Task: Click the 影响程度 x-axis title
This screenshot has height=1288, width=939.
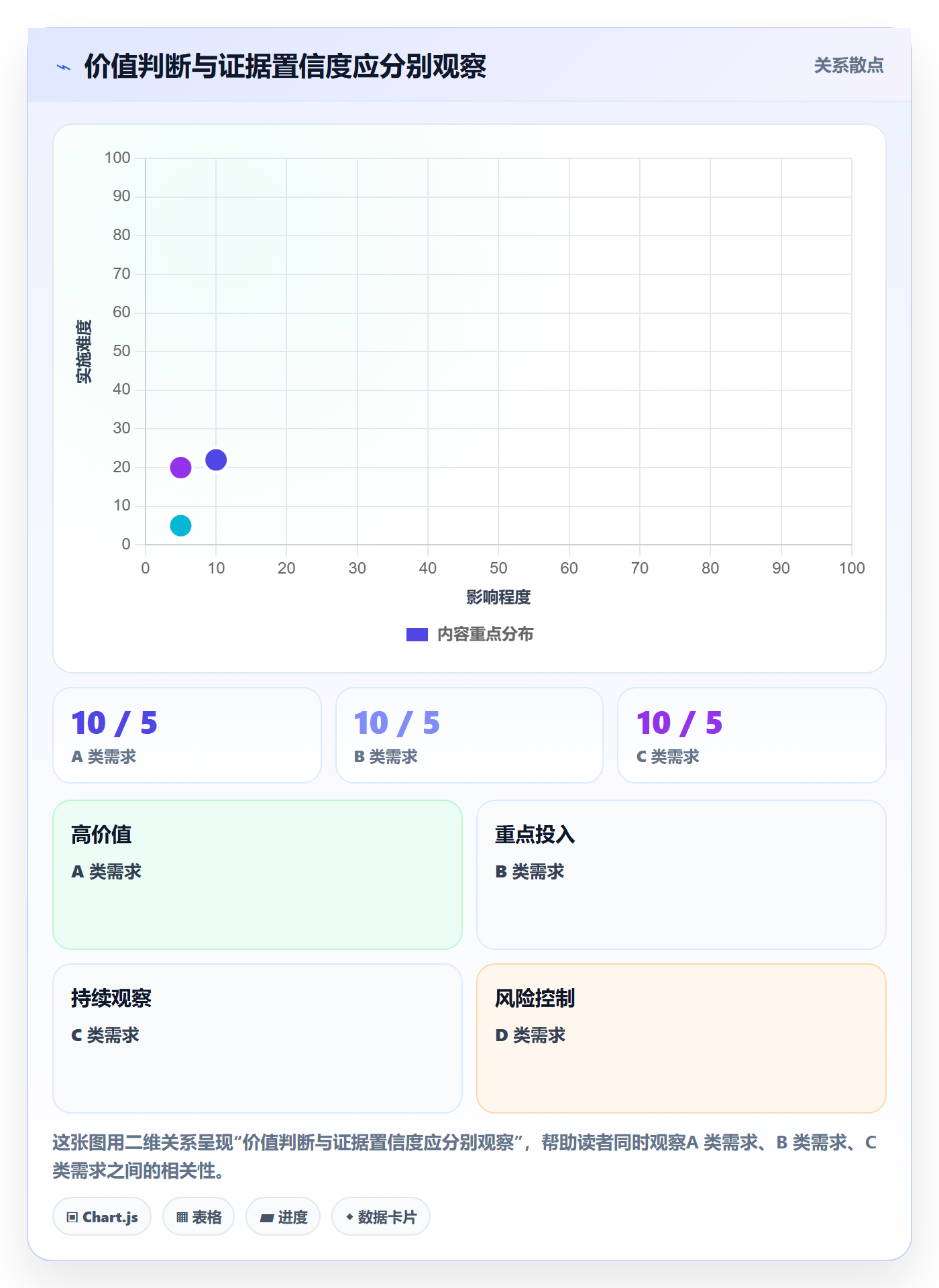Action: pos(498,597)
